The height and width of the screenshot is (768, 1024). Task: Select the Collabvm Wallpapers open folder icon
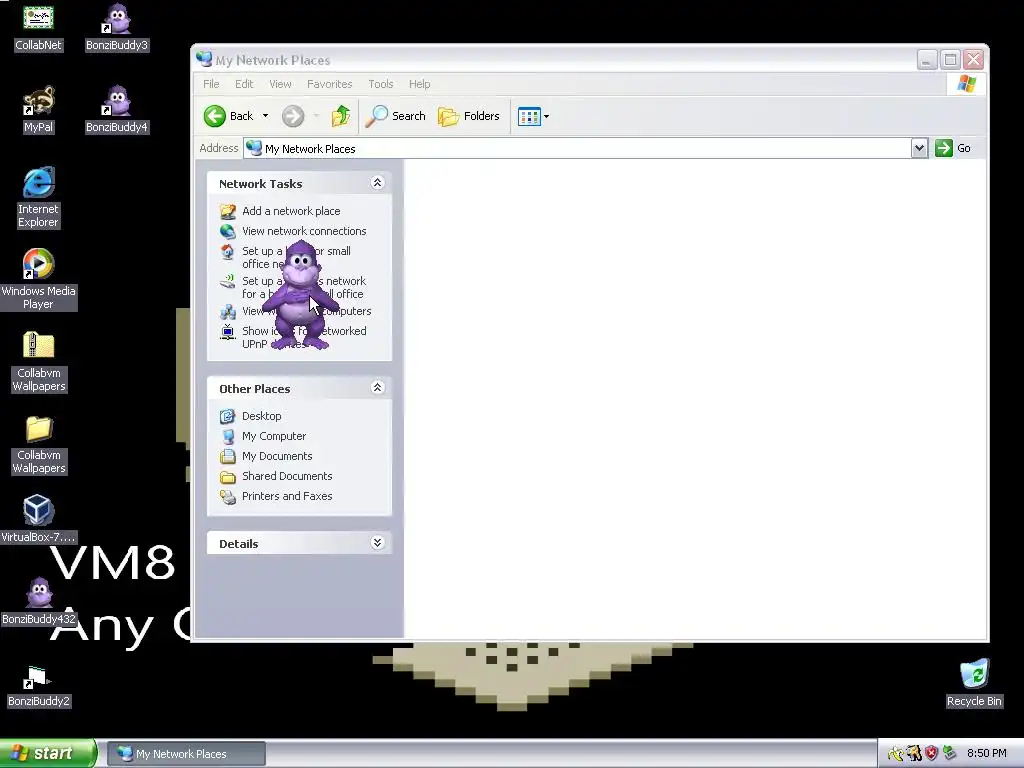pos(38,444)
